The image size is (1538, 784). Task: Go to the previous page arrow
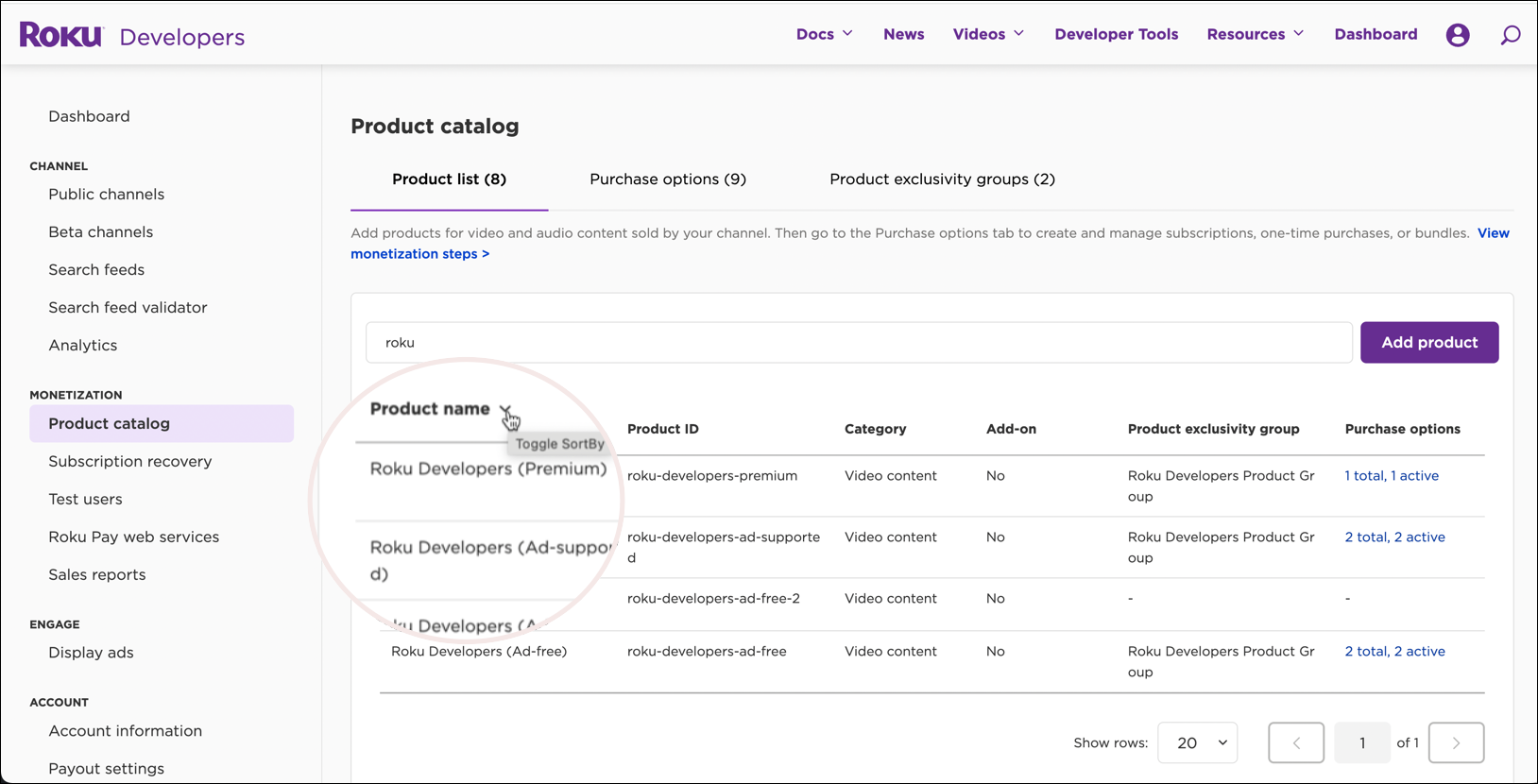tap(1295, 742)
